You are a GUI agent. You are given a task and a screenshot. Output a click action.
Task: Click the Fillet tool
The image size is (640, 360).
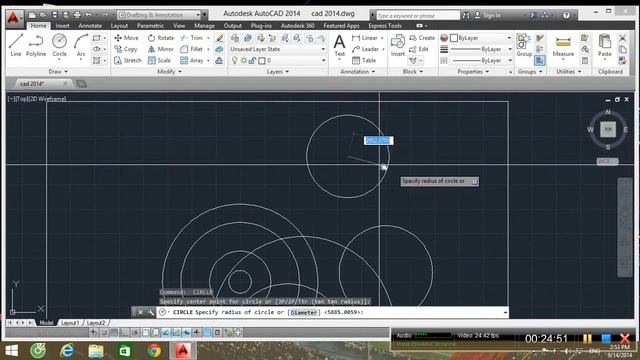pos(192,49)
